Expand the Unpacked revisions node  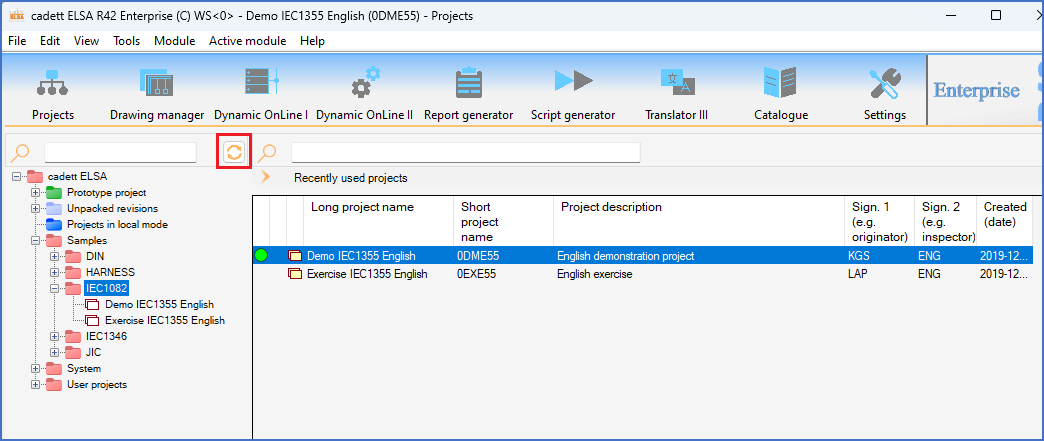coord(35,209)
